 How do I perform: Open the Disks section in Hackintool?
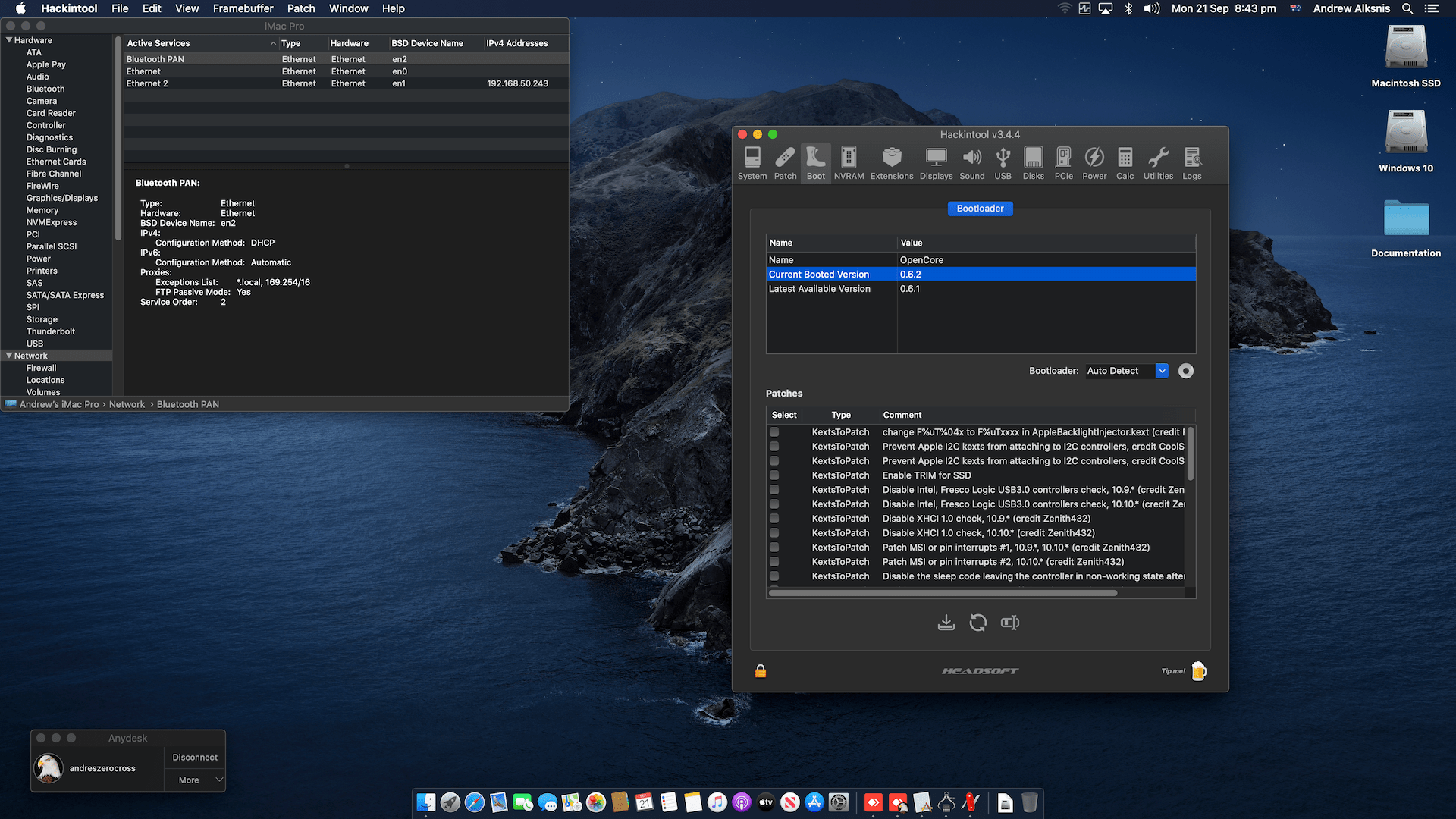pyautogui.click(x=1034, y=163)
